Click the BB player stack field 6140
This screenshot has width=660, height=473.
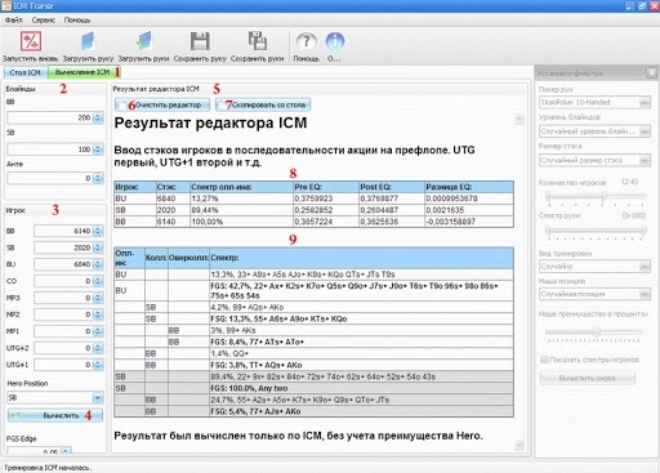64,231
